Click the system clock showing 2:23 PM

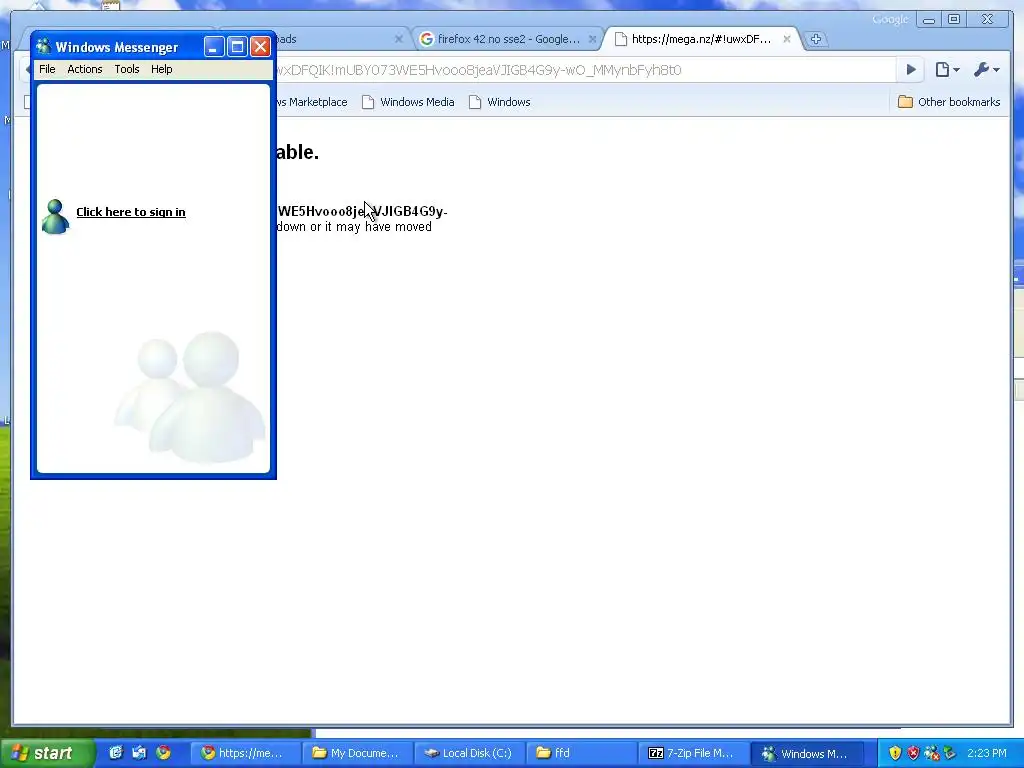point(987,753)
